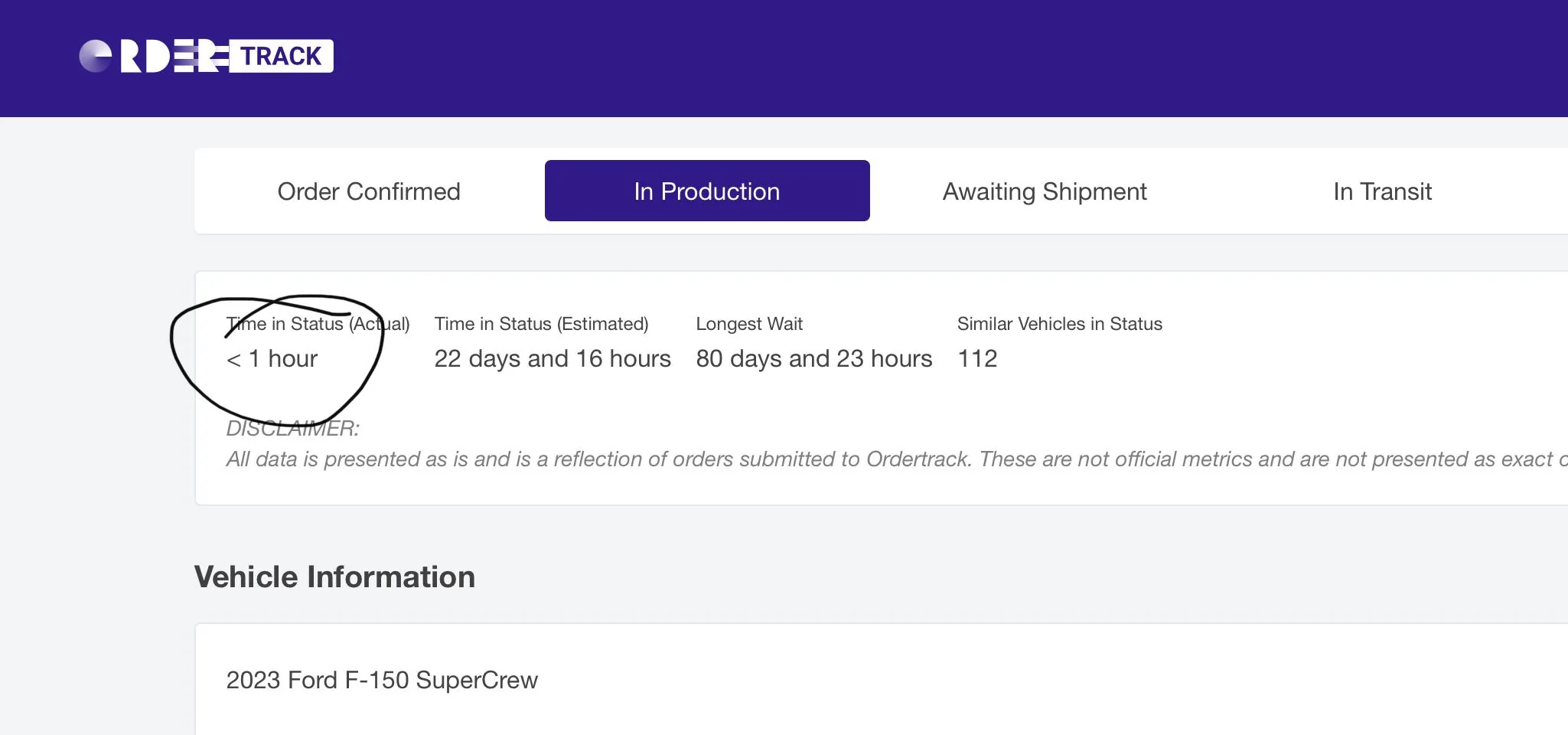
Task: Select the 2023 Ford F-150 SuperCrew entry
Action: point(382,680)
